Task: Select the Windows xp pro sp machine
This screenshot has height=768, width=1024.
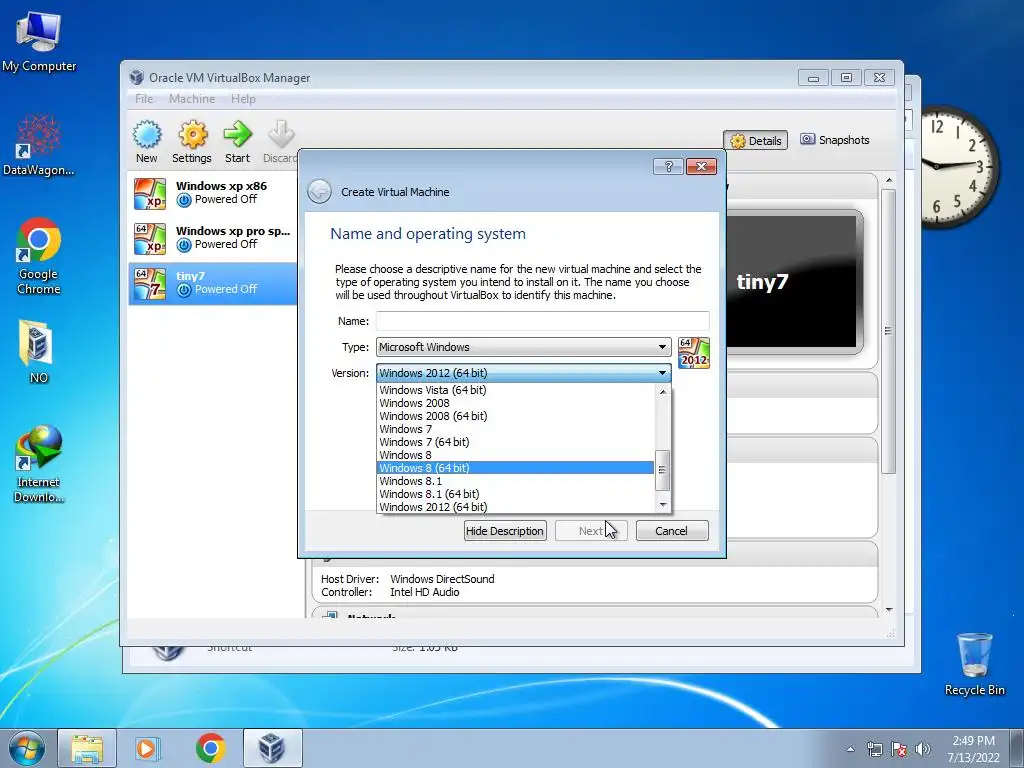Action: click(213, 238)
